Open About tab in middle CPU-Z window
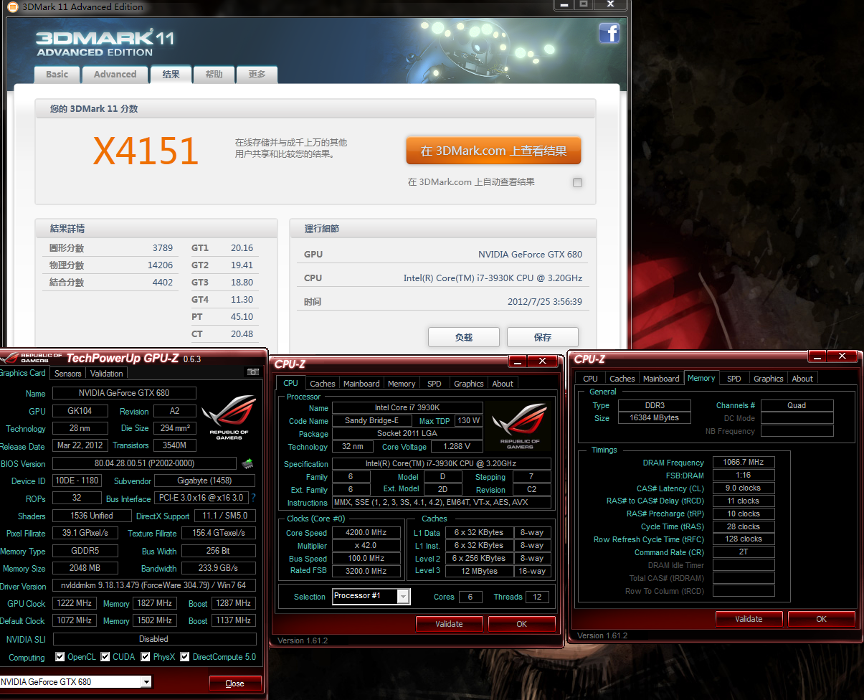864x700 pixels. (x=503, y=384)
